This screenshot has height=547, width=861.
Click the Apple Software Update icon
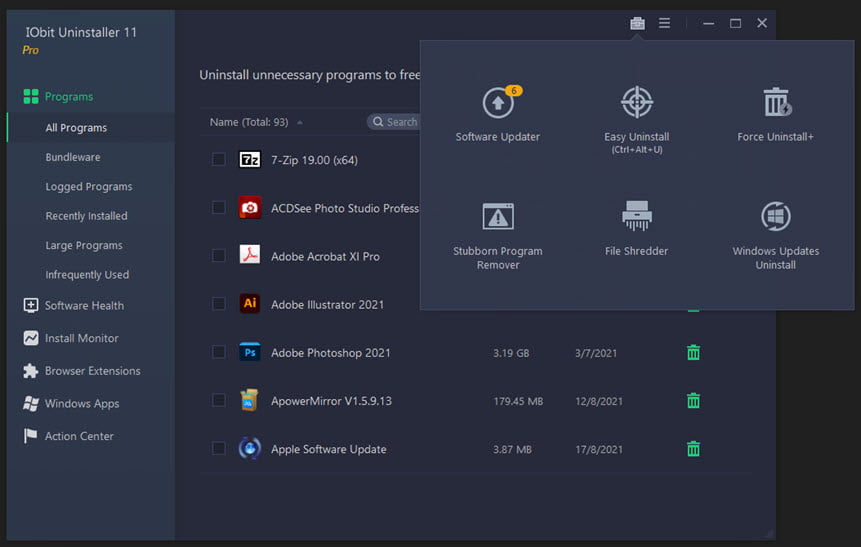pos(250,448)
